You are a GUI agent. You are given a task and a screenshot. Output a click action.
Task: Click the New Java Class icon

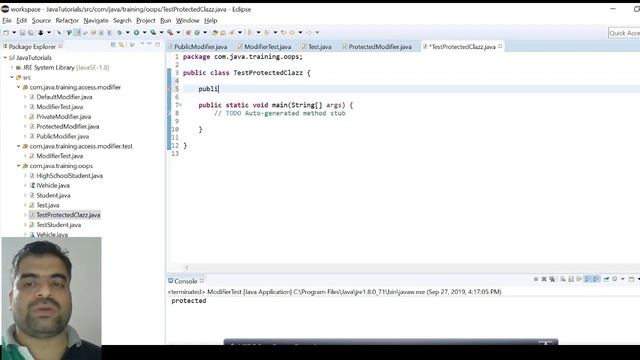coord(197,33)
